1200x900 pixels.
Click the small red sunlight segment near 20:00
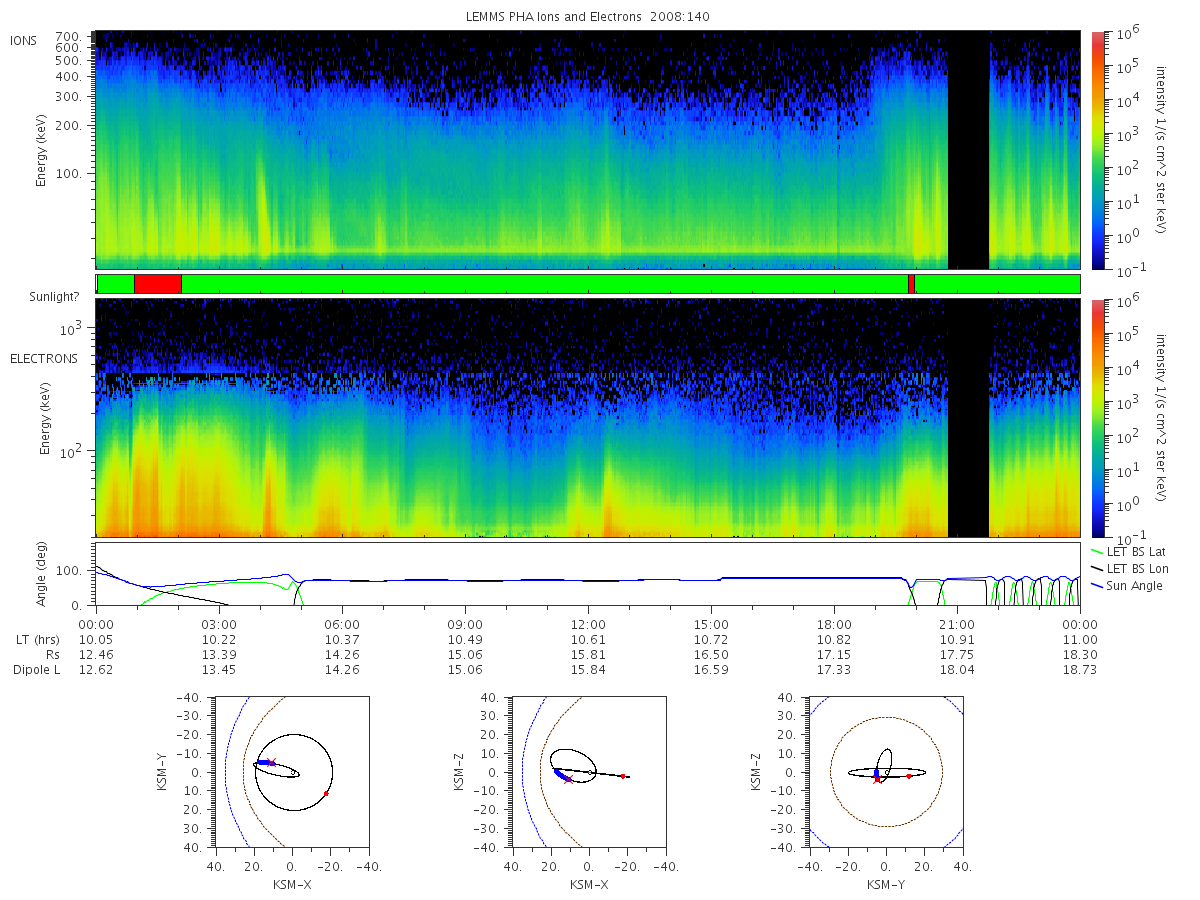pos(911,284)
